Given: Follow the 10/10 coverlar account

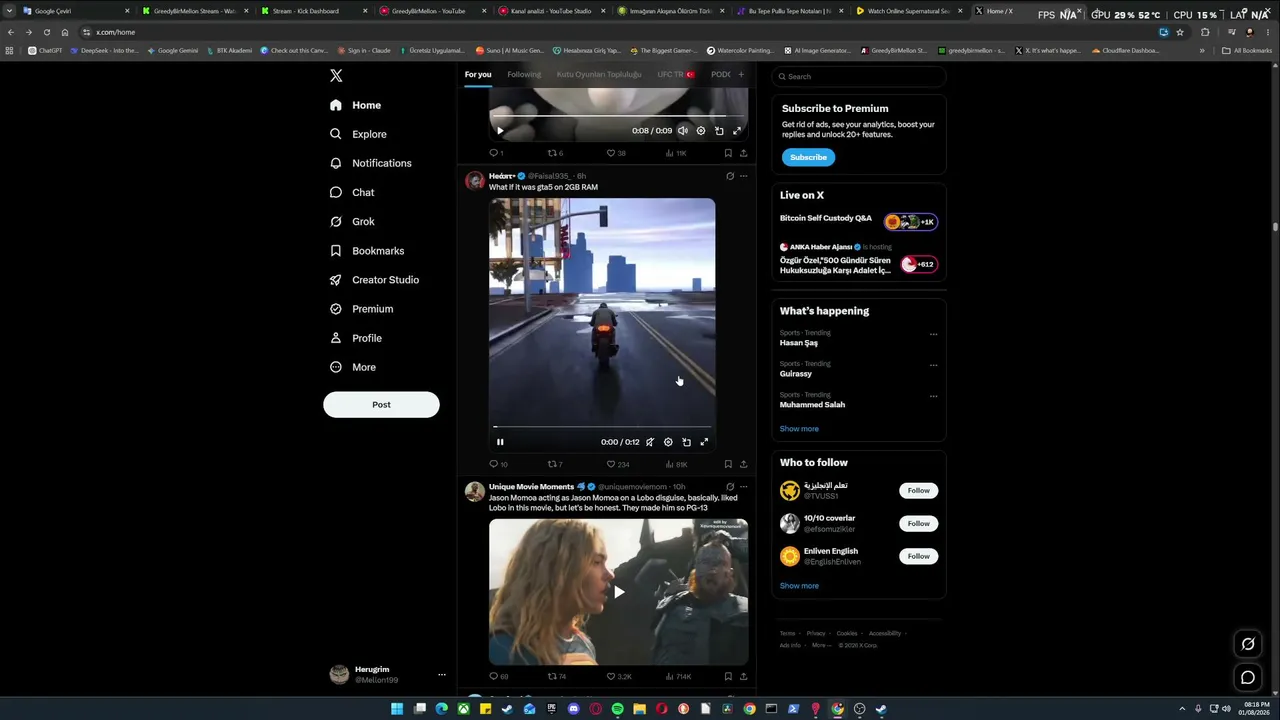Looking at the screenshot, I should [919, 523].
